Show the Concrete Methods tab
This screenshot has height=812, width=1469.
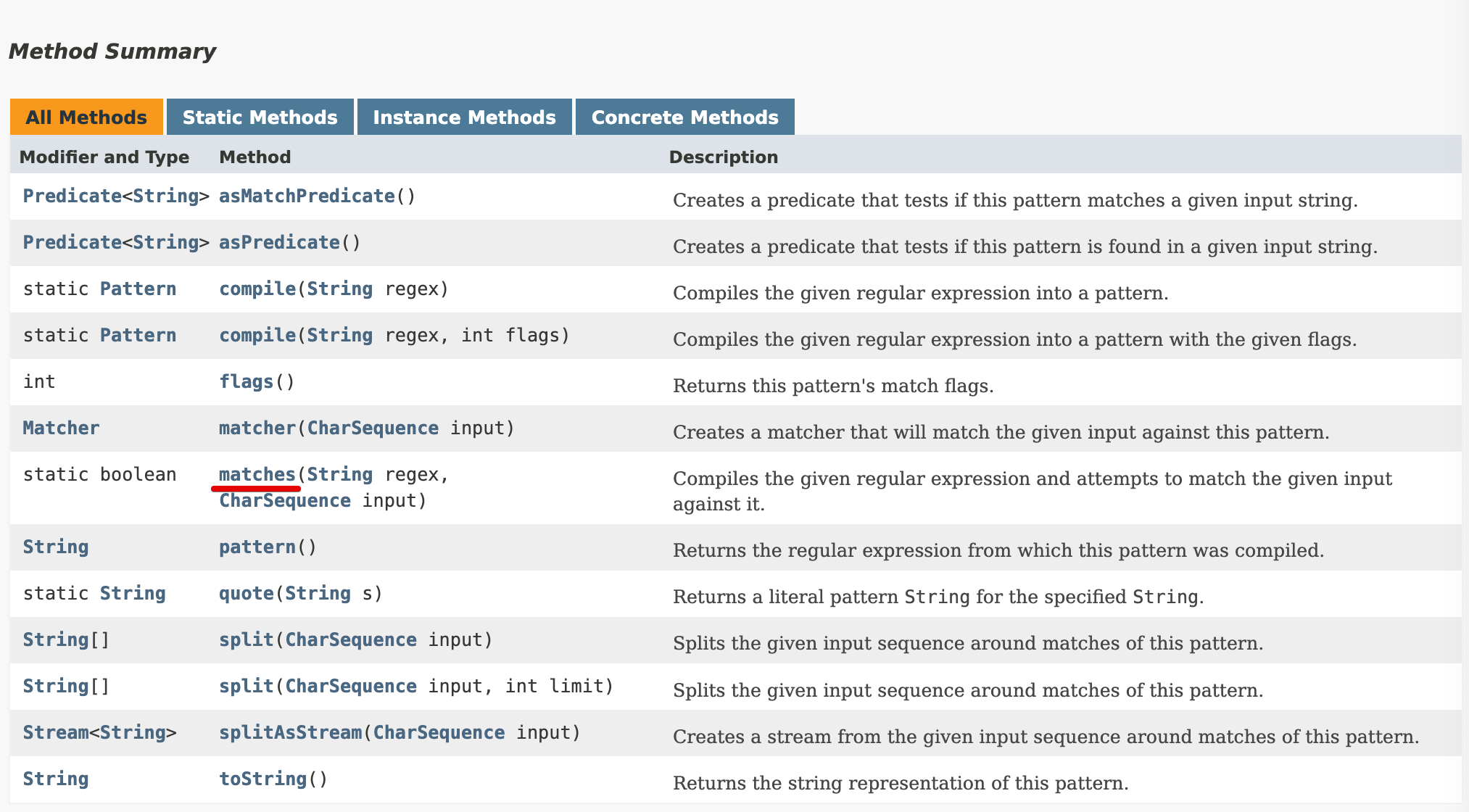684,117
